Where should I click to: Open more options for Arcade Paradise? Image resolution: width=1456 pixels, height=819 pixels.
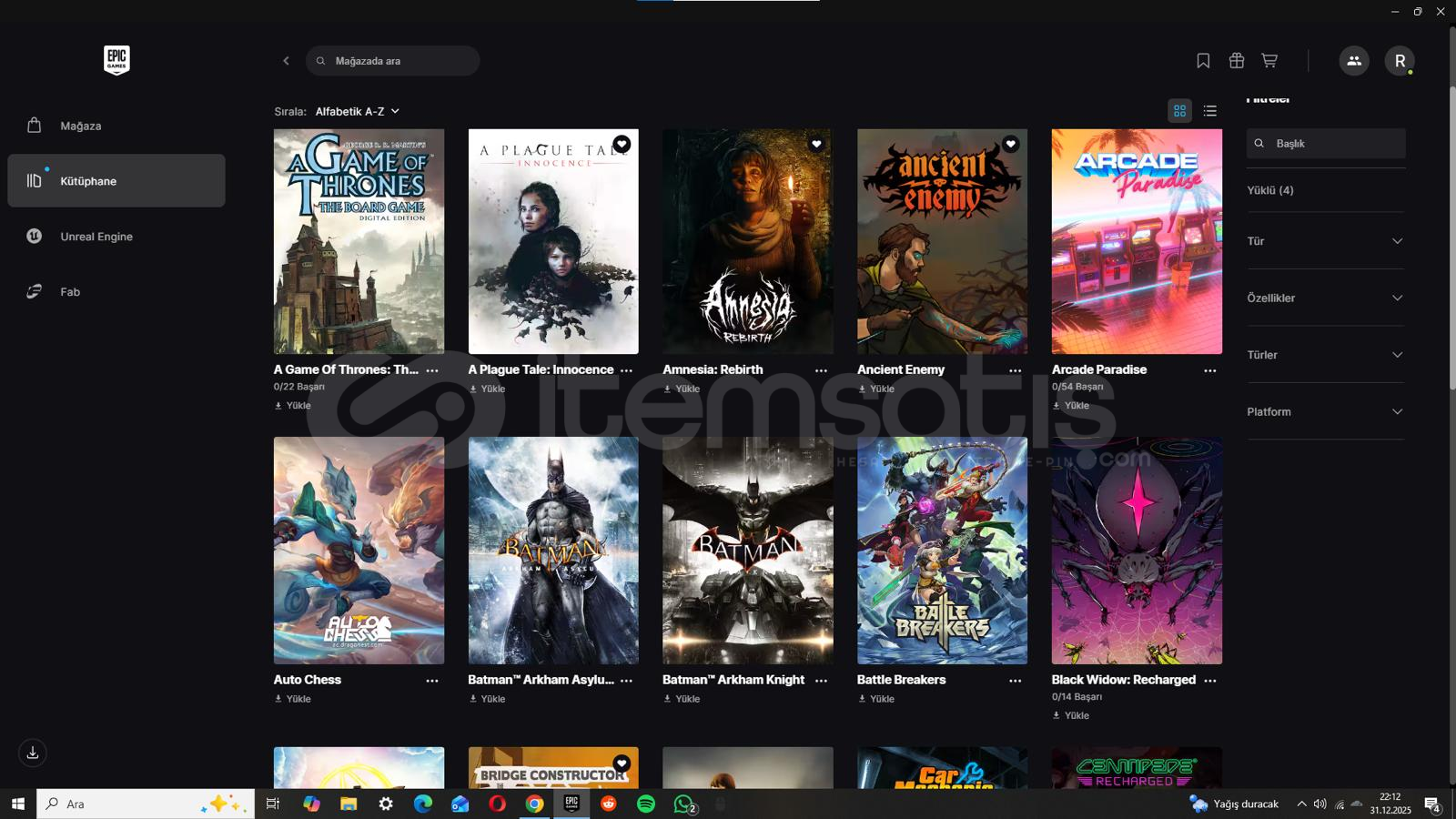[x=1210, y=370]
